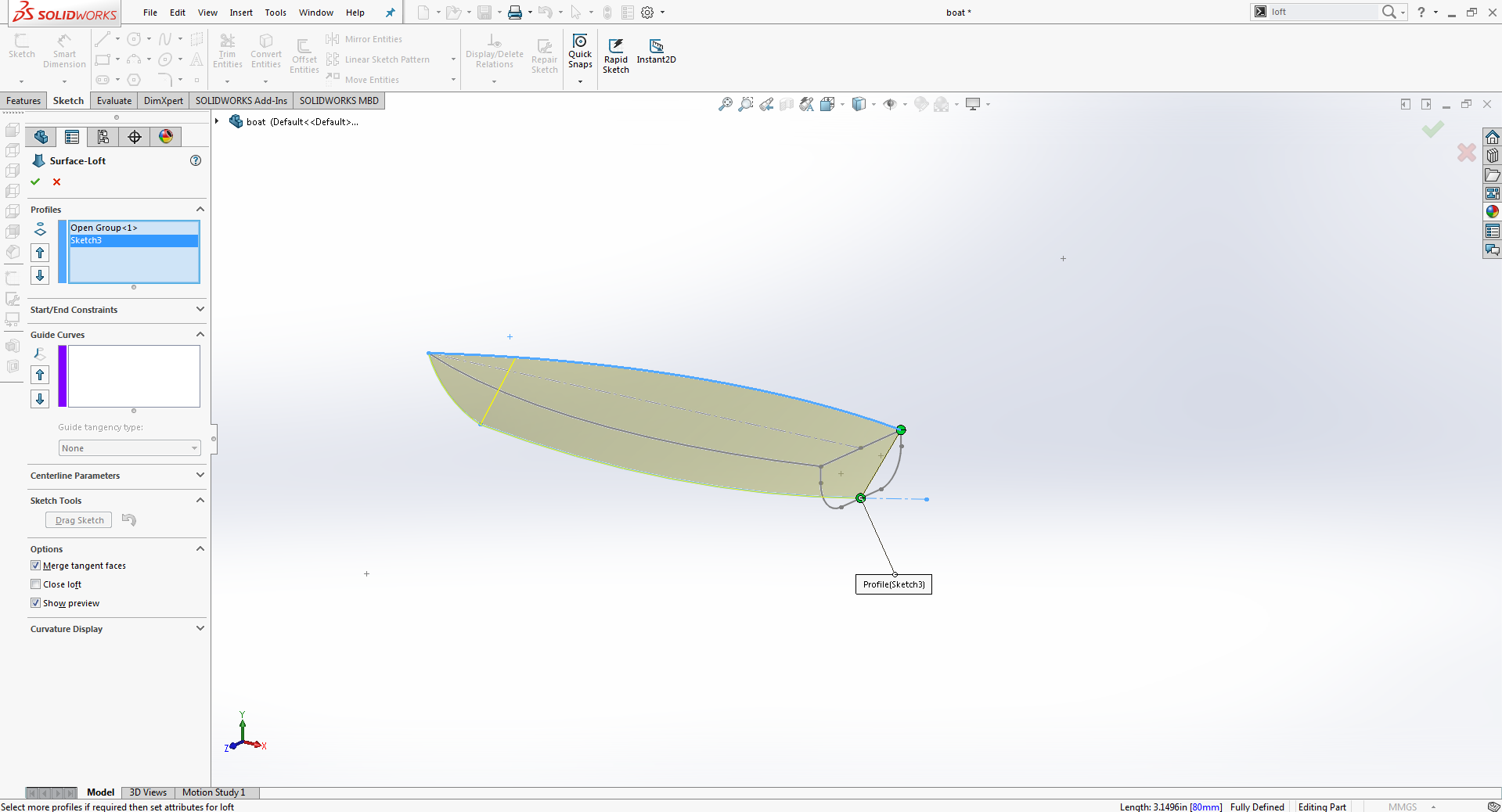Open the Window menu
The width and height of the screenshot is (1502, 812).
click(x=316, y=13)
